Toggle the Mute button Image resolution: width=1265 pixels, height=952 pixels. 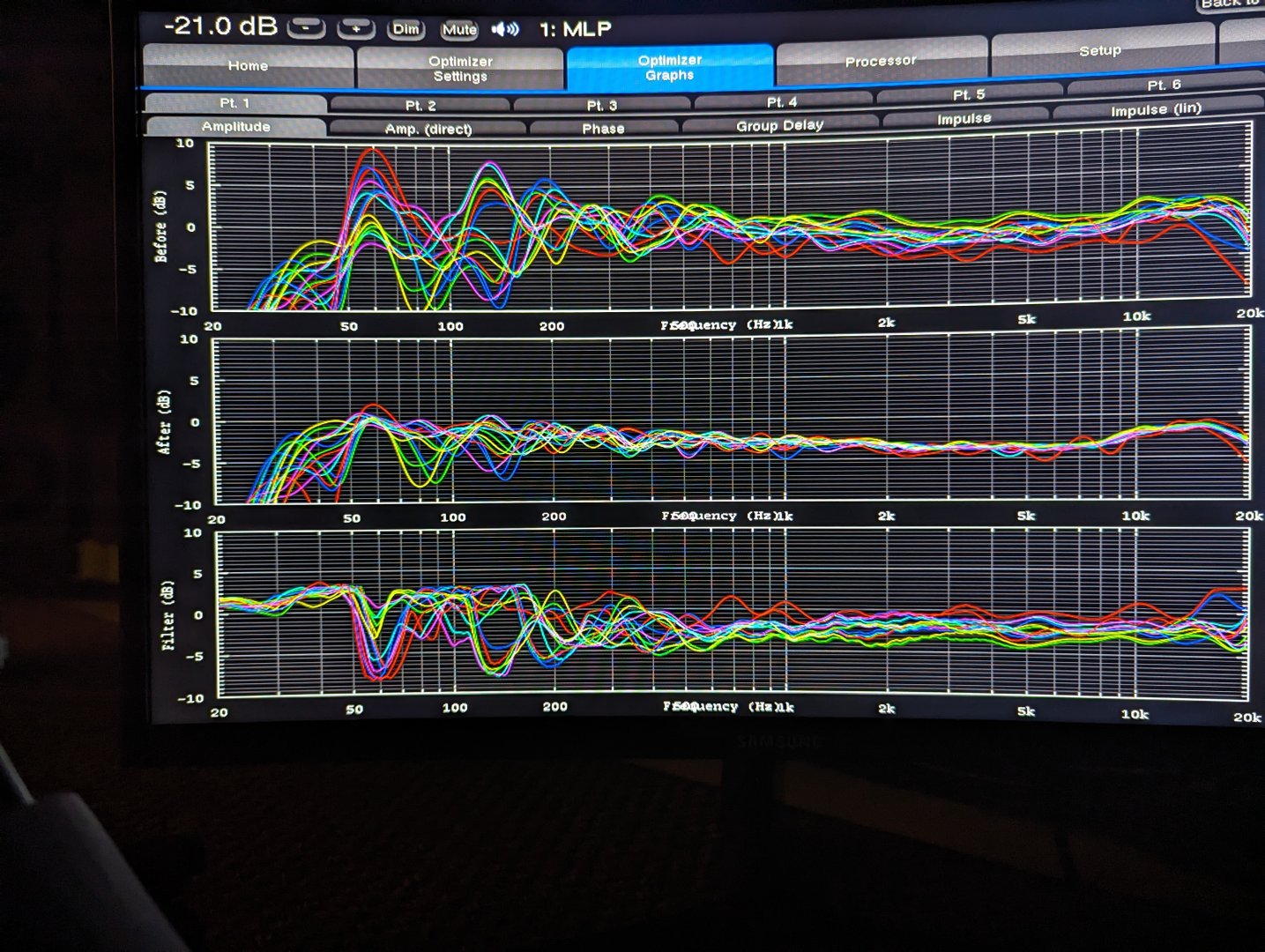tap(459, 29)
